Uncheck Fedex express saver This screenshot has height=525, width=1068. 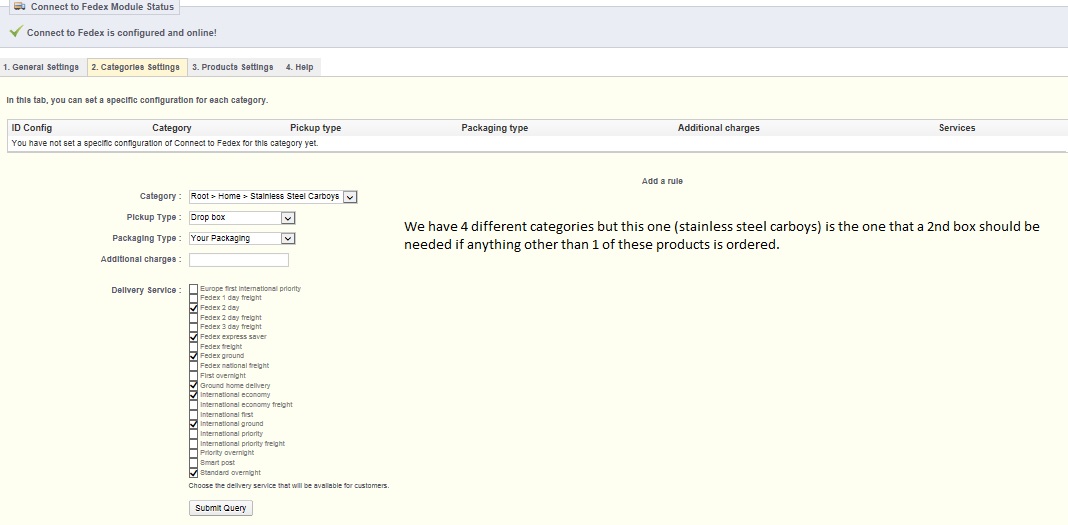point(193,337)
